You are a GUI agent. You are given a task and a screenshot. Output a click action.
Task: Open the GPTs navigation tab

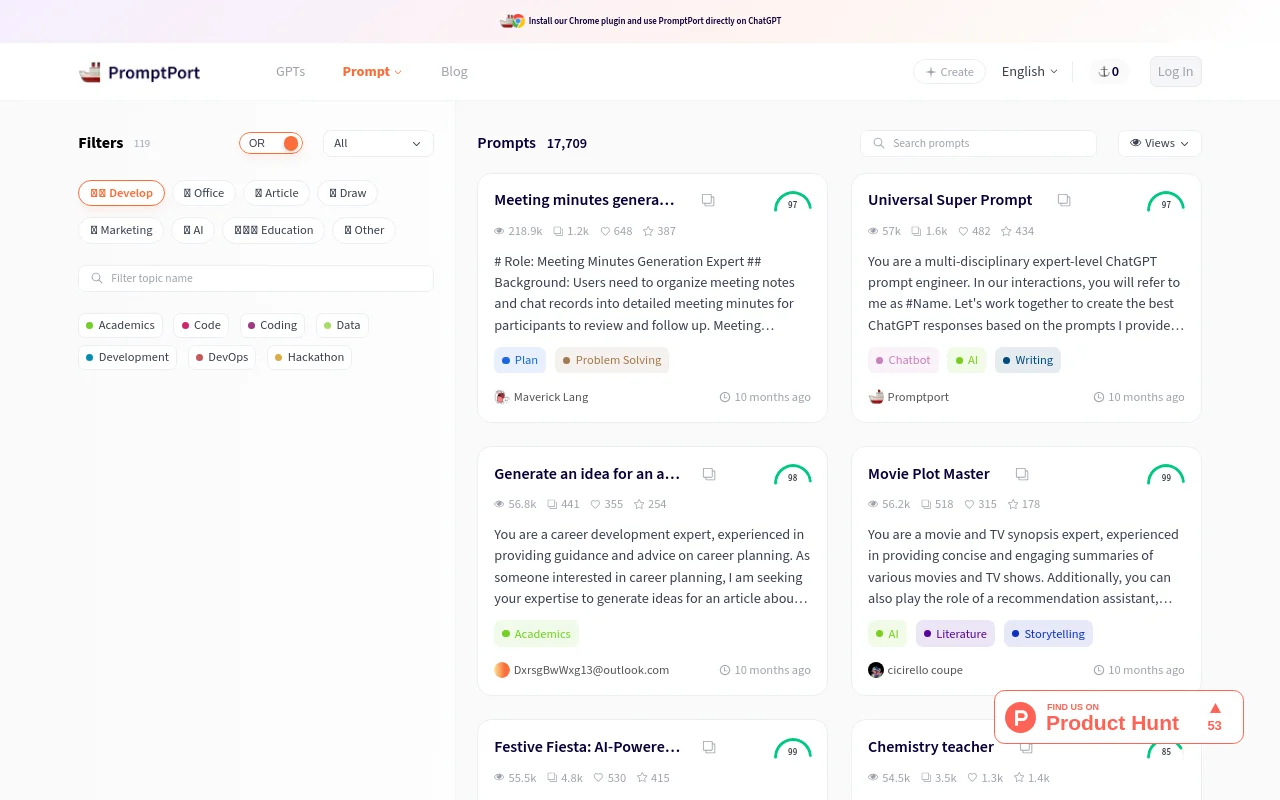coord(290,72)
